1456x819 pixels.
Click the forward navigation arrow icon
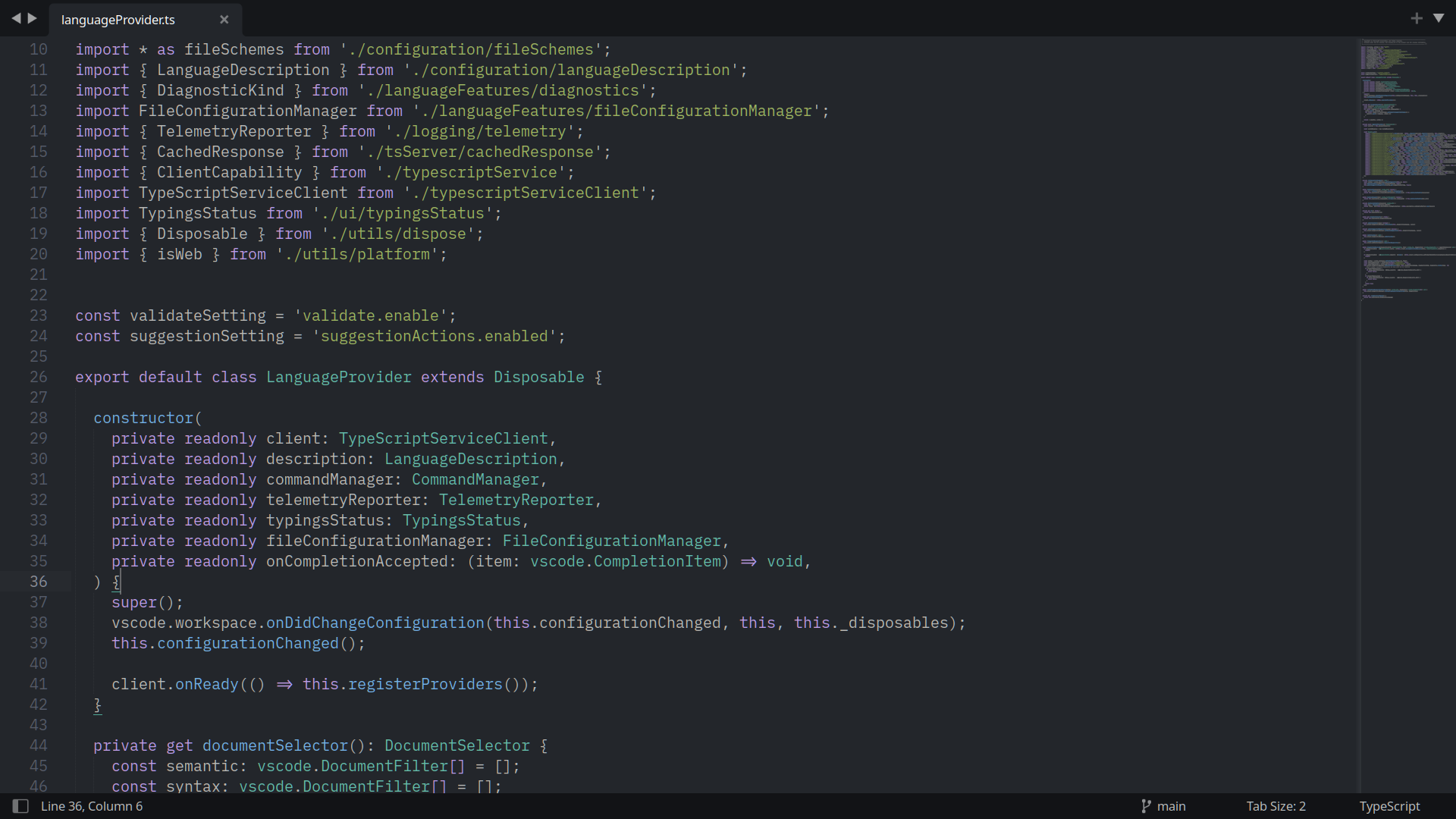click(x=33, y=18)
